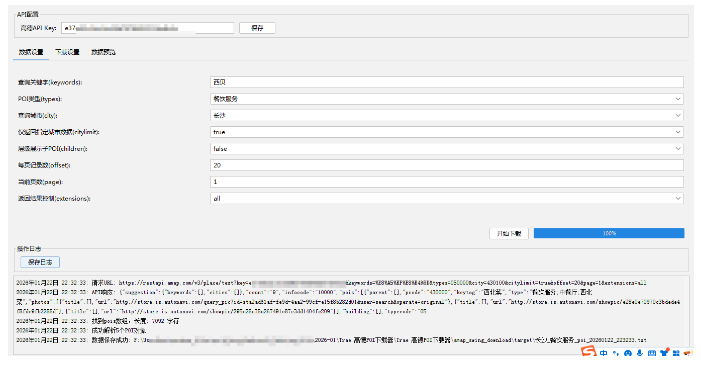Open the shirt skin icon with red dot

coord(664,352)
